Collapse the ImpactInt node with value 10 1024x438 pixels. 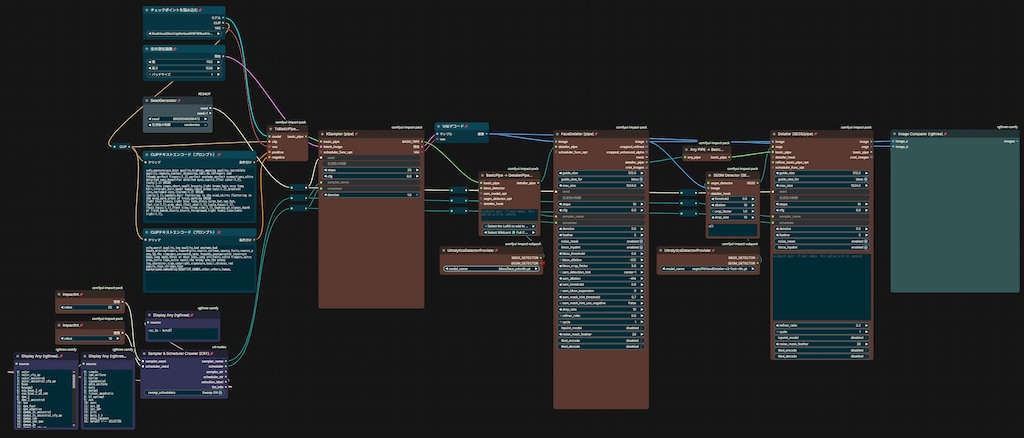click(59, 324)
